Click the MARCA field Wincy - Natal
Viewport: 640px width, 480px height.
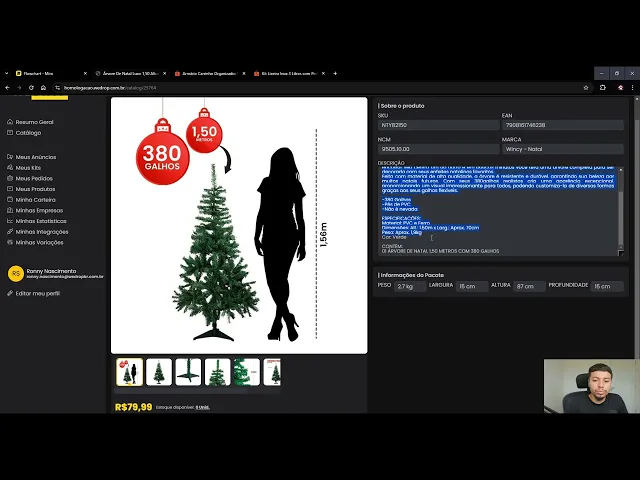[x=563, y=149]
